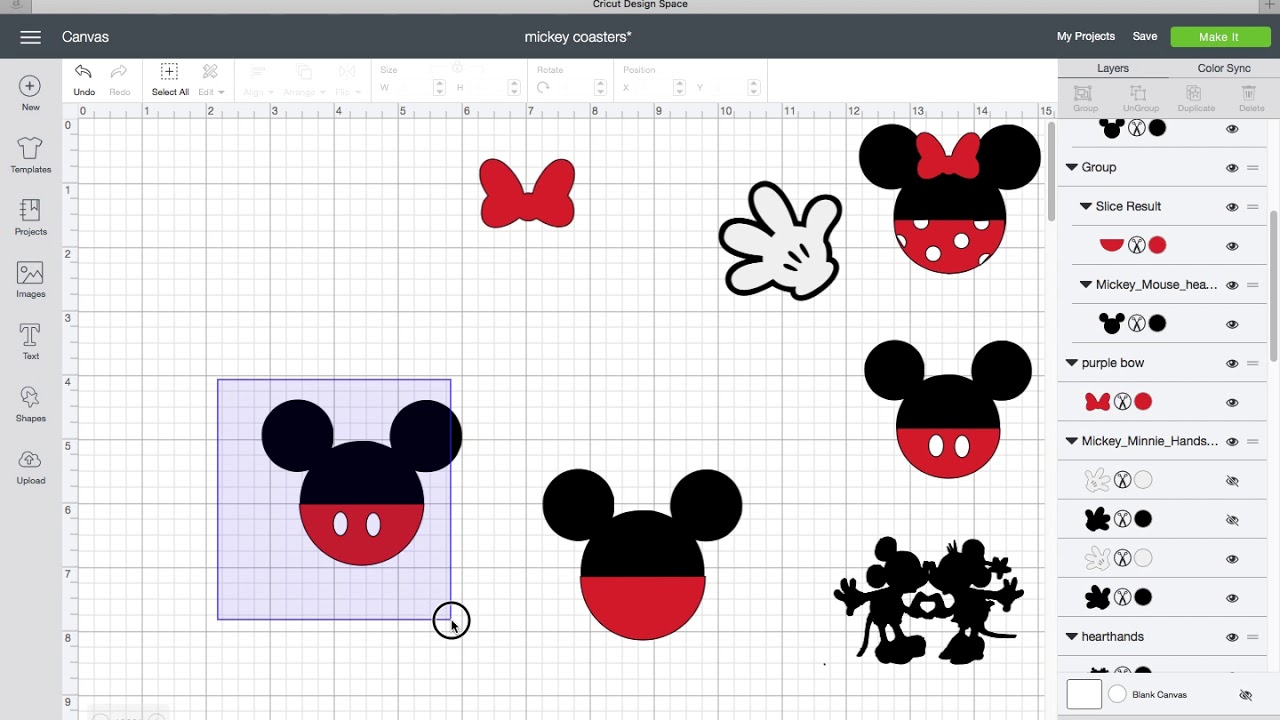The height and width of the screenshot is (720, 1280).
Task: Open the Shapes tool
Action: click(x=30, y=404)
